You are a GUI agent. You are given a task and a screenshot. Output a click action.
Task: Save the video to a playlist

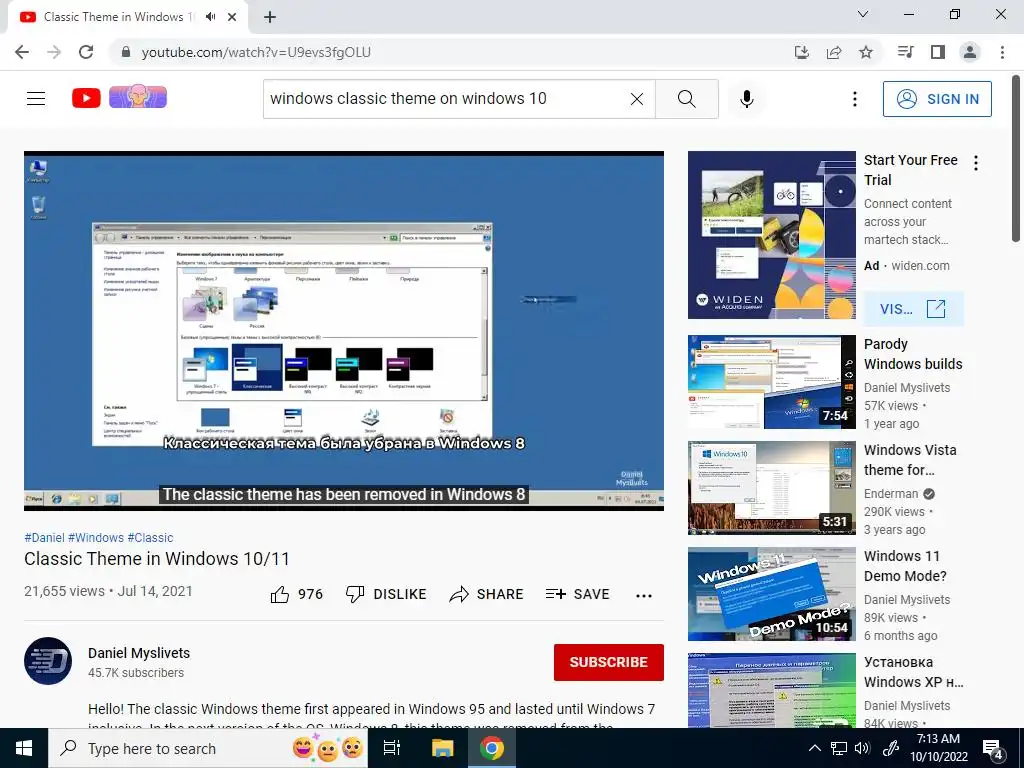point(577,594)
